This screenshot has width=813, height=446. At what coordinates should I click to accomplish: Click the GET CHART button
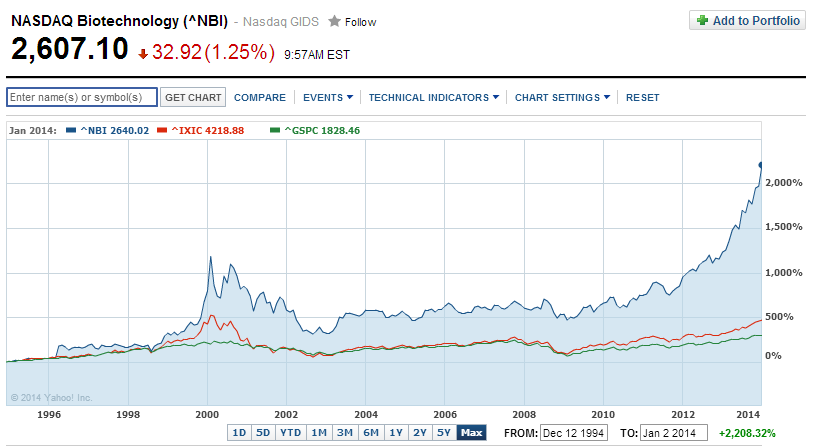point(193,97)
